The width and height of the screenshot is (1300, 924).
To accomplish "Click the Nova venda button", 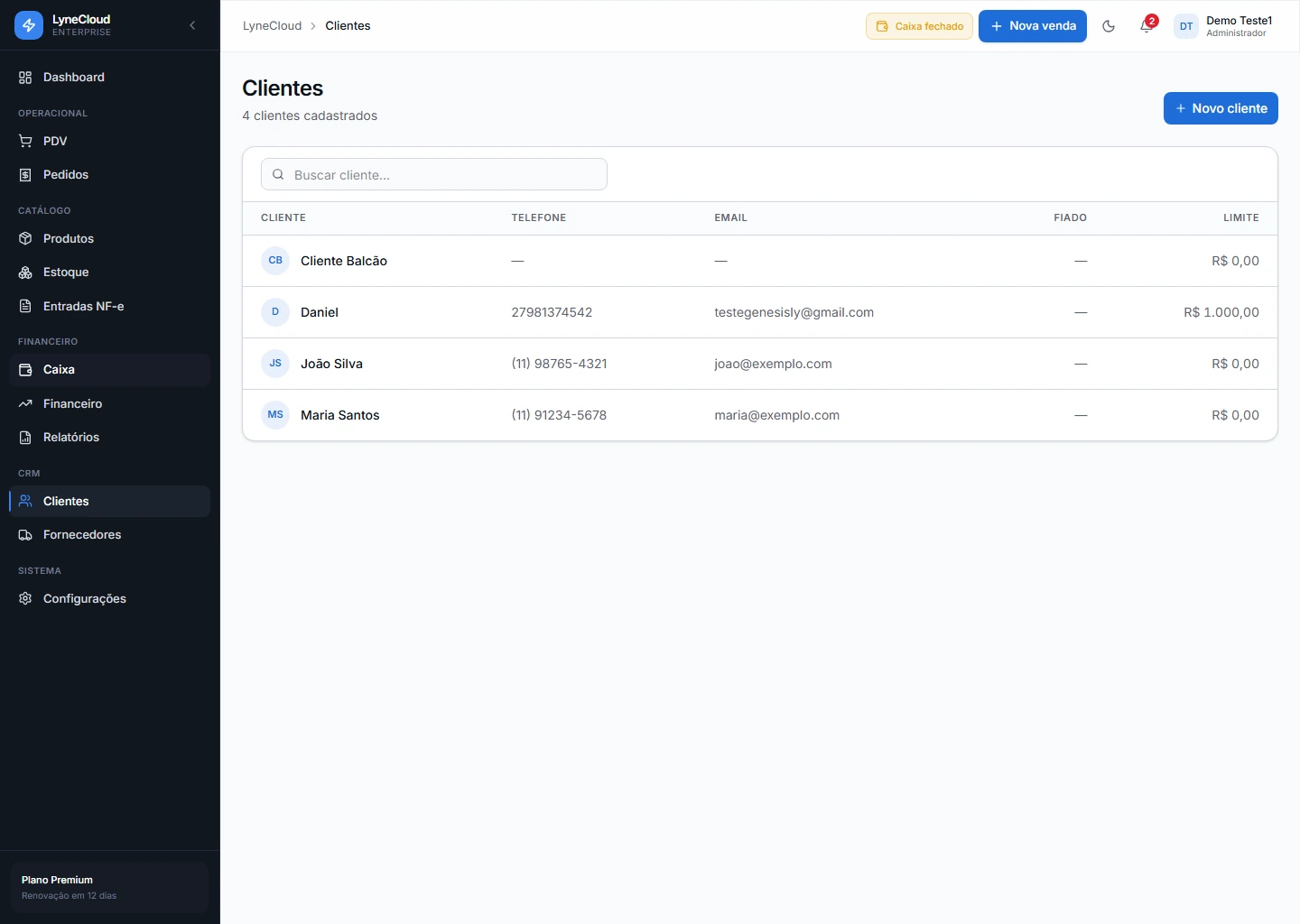I will [x=1033, y=26].
